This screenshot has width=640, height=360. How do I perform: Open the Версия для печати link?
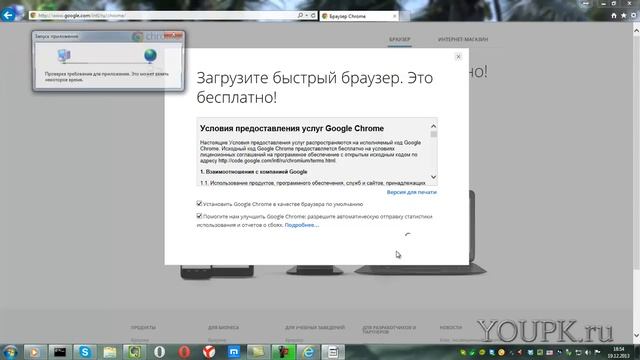411,192
